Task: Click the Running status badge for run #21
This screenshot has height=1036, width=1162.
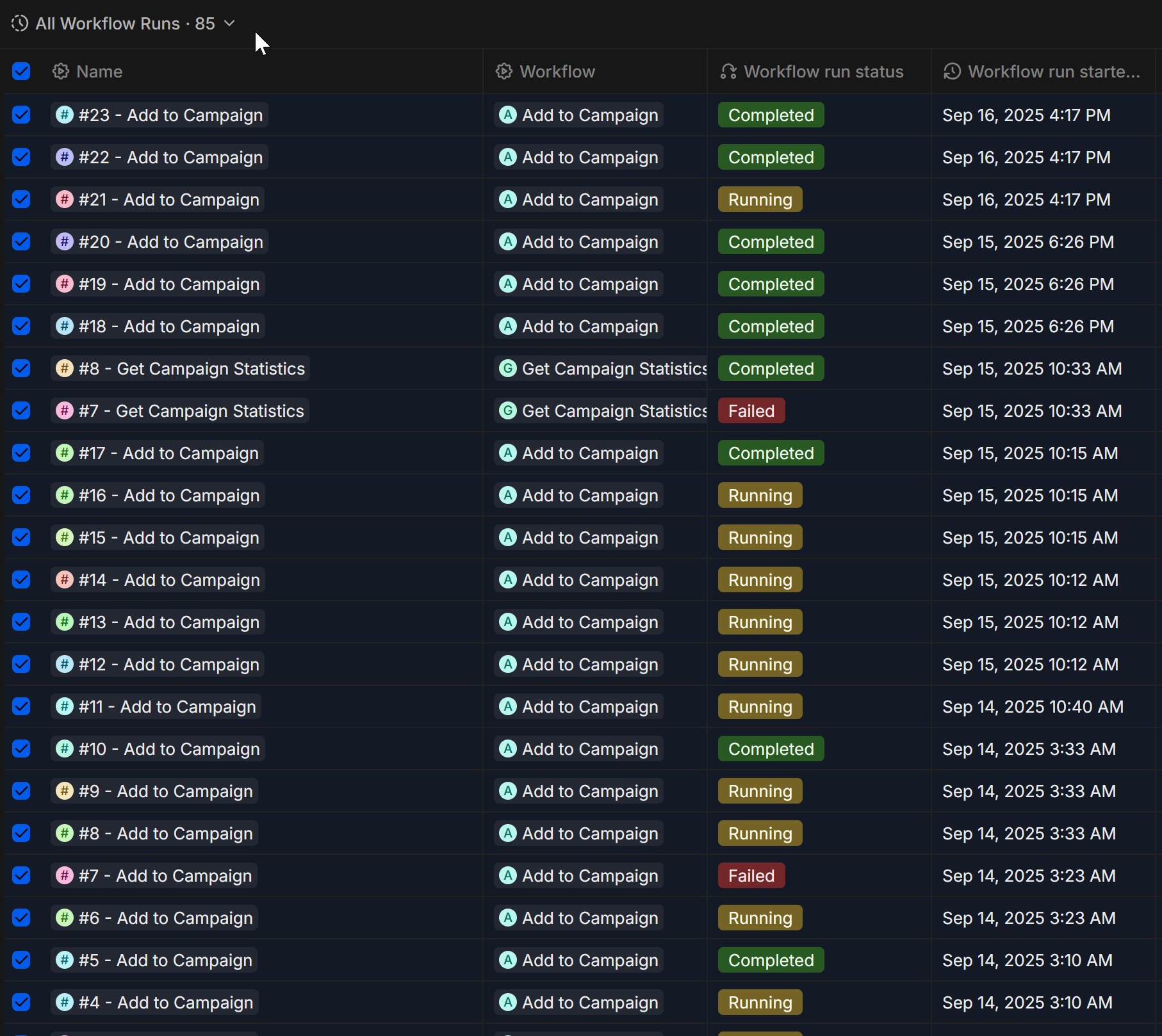Action: tap(760, 199)
